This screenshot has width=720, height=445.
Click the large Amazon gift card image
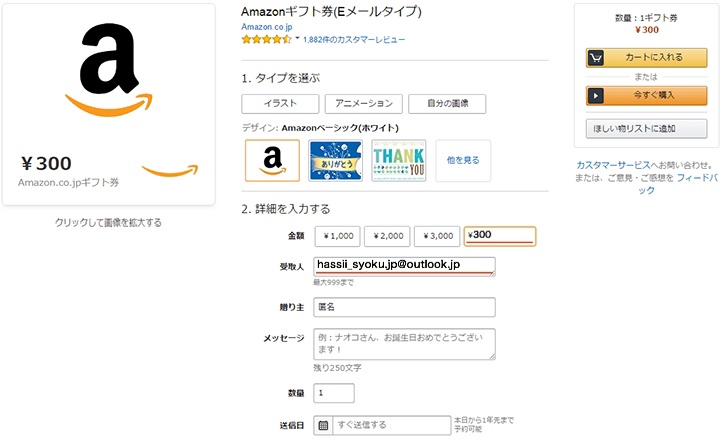109,103
